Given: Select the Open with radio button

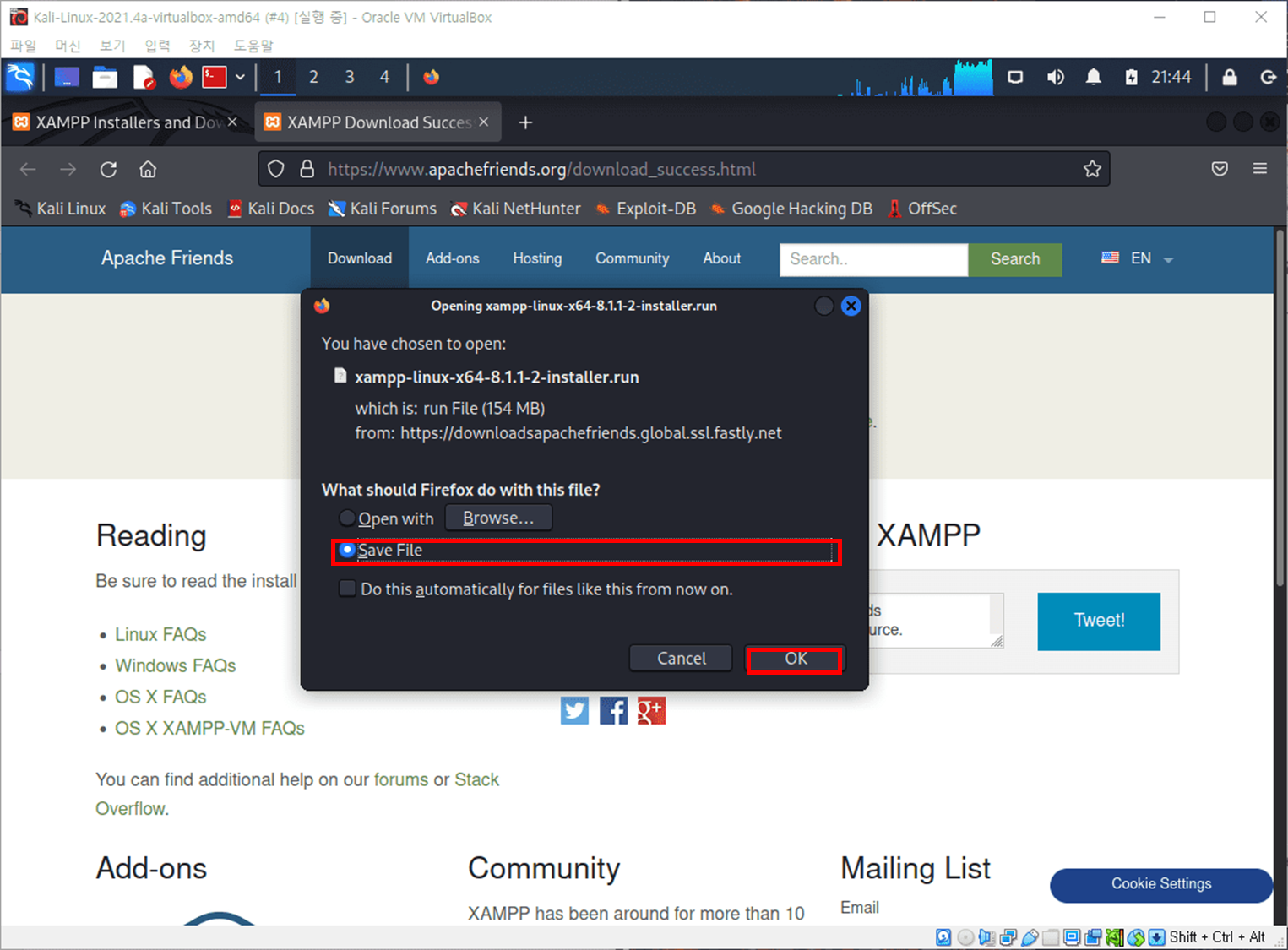Looking at the screenshot, I should click(346, 518).
